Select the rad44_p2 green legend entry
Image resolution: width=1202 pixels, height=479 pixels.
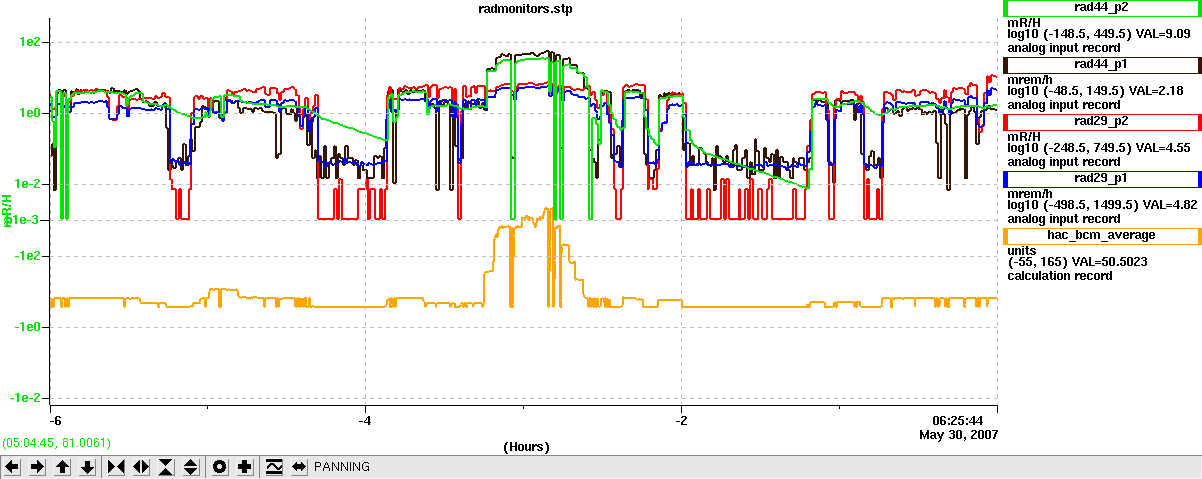1102,7
